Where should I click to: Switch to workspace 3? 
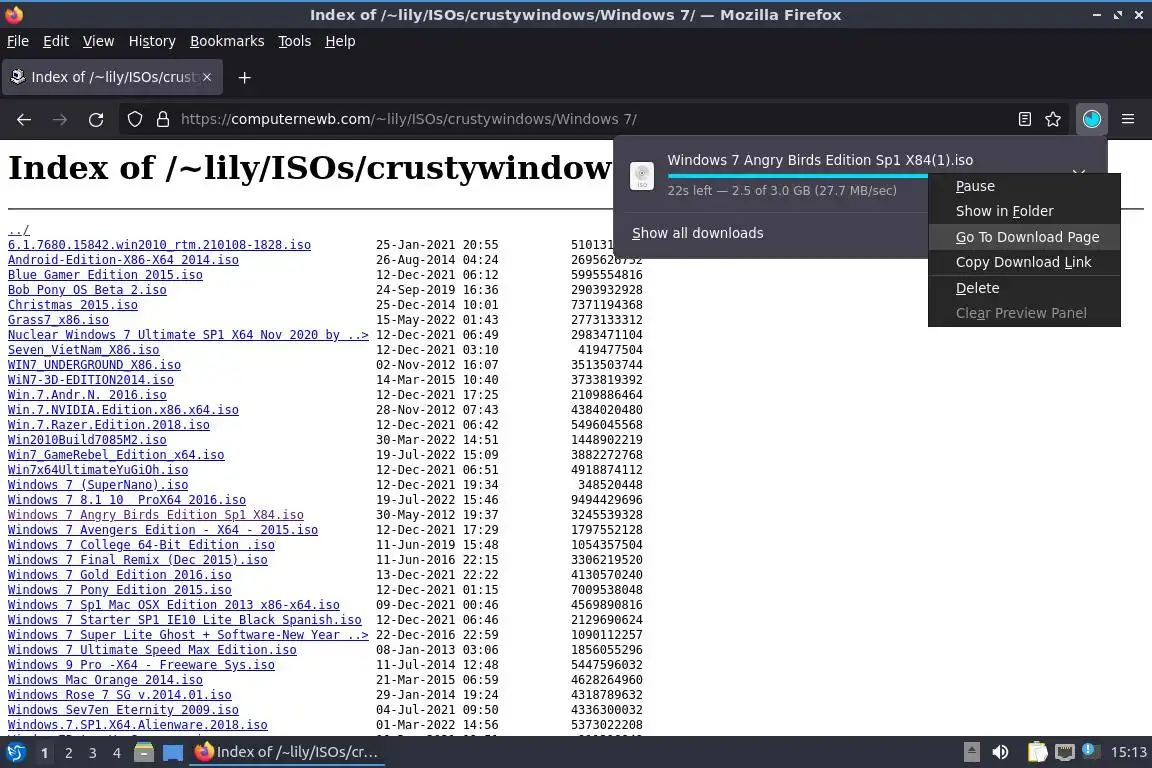[93, 753]
